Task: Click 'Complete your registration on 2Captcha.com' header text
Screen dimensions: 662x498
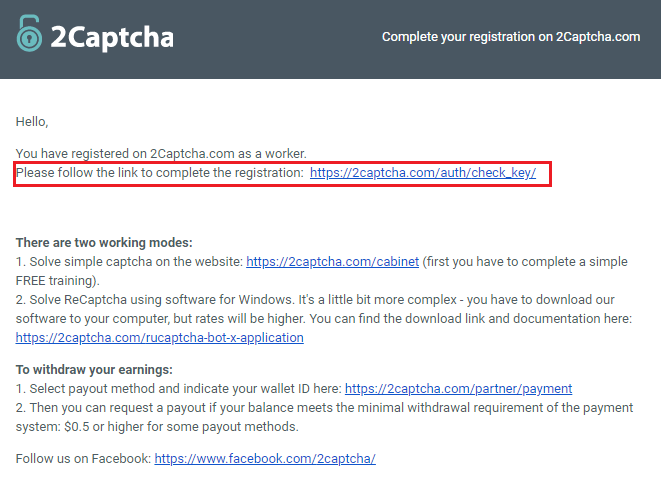Action: point(511,37)
